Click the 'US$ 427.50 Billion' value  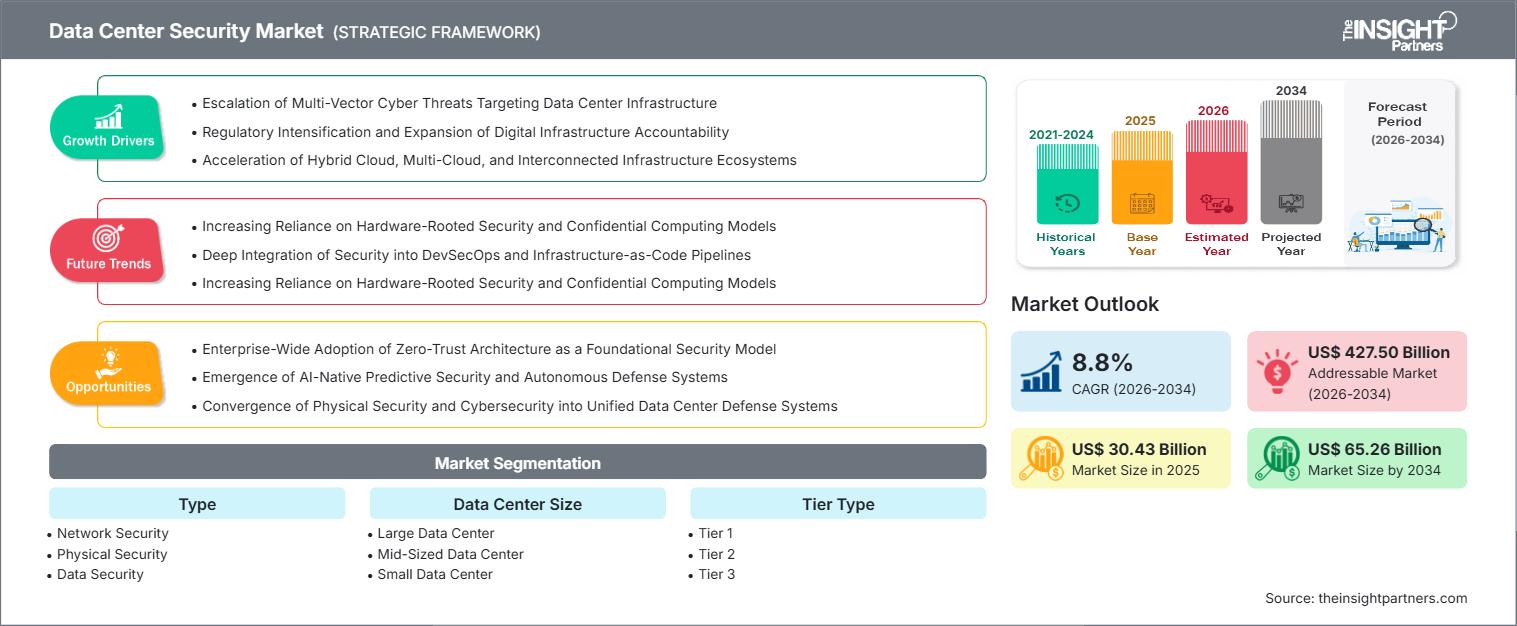(1379, 352)
